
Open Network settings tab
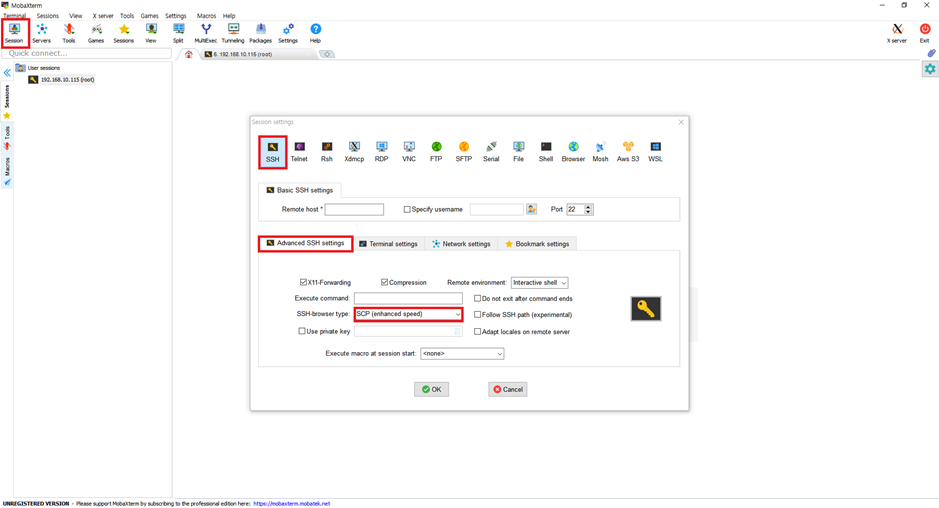461,244
